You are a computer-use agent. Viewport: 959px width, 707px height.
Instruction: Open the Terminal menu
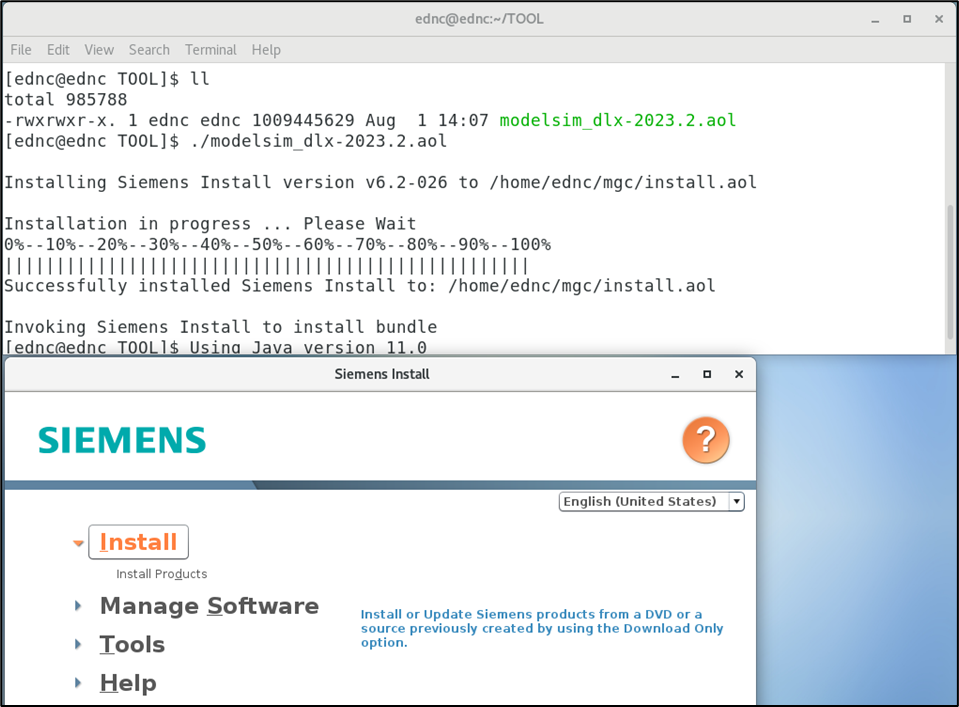(211, 50)
